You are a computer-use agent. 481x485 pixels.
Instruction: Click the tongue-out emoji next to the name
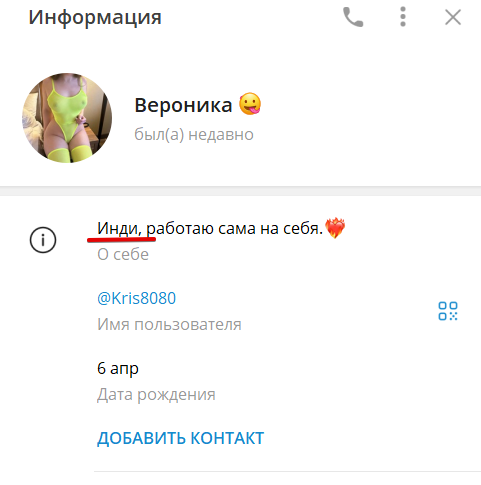pos(250,104)
